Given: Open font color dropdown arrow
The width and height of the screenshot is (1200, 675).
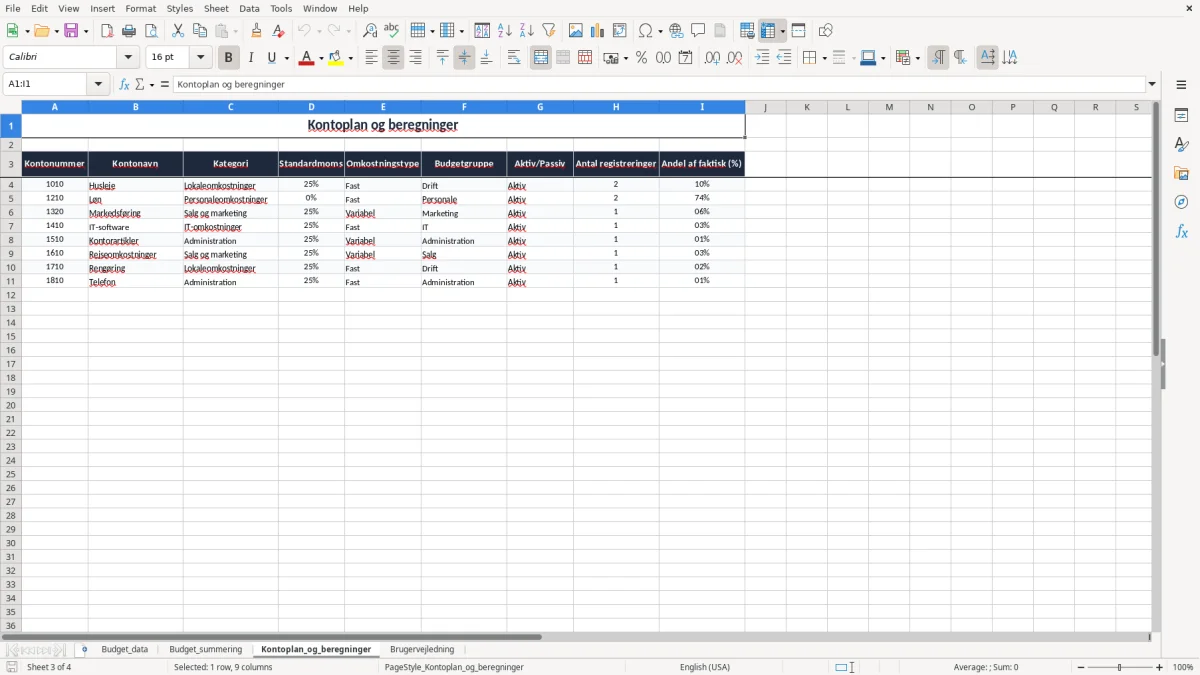Looking at the screenshot, I should [x=320, y=58].
